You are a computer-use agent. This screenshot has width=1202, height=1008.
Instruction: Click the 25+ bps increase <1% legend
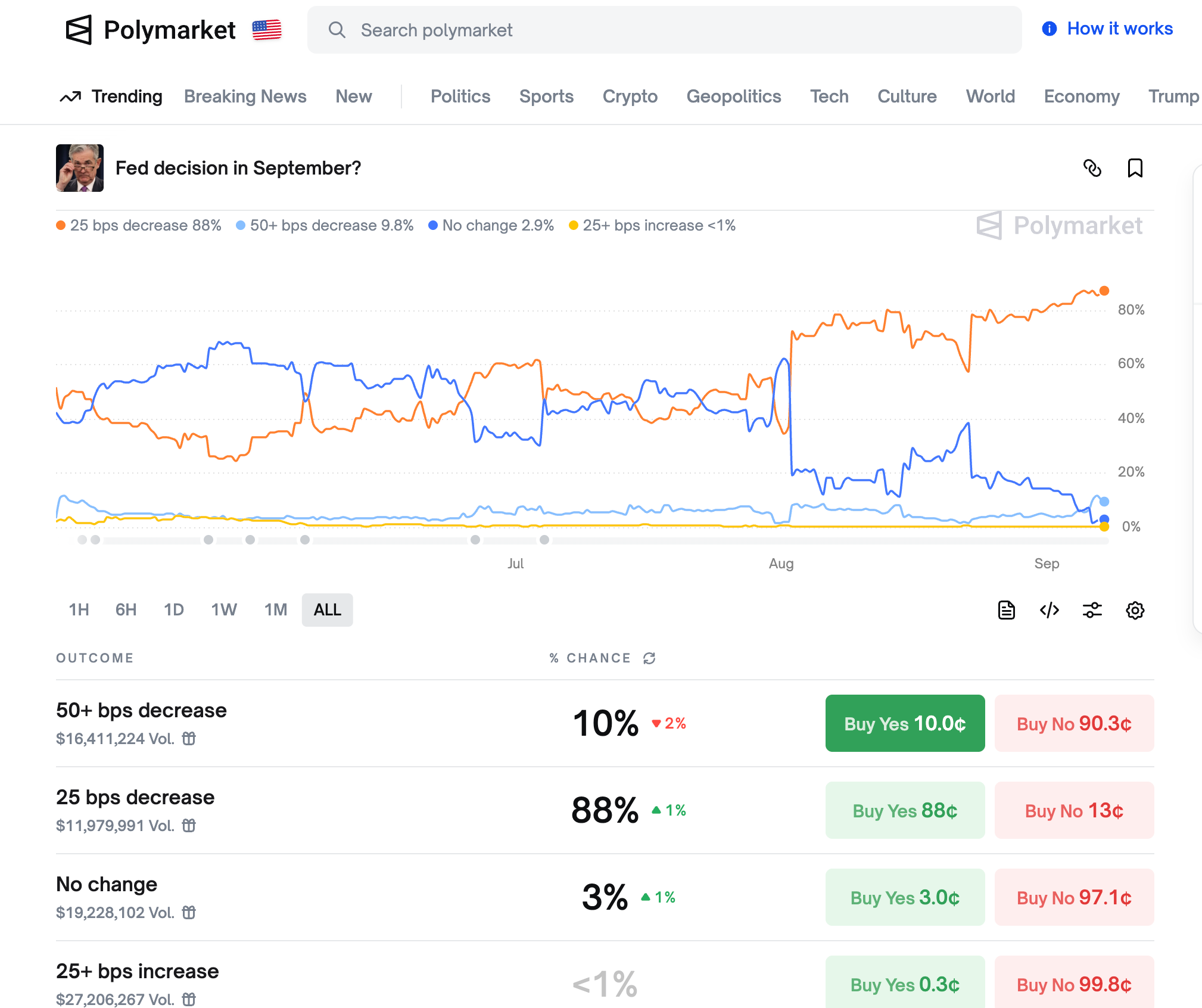click(x=652, y=225)
